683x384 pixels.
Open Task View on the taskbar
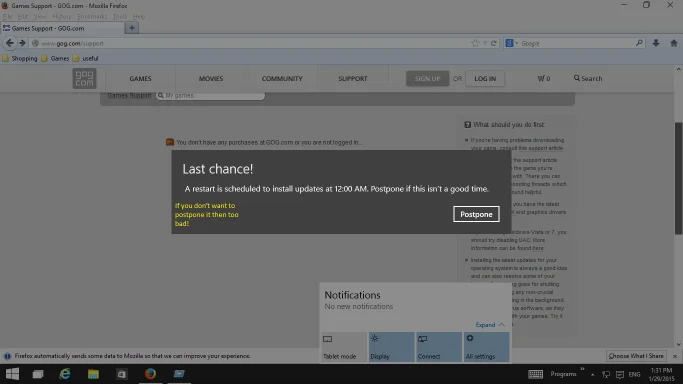tap(38, 374)
